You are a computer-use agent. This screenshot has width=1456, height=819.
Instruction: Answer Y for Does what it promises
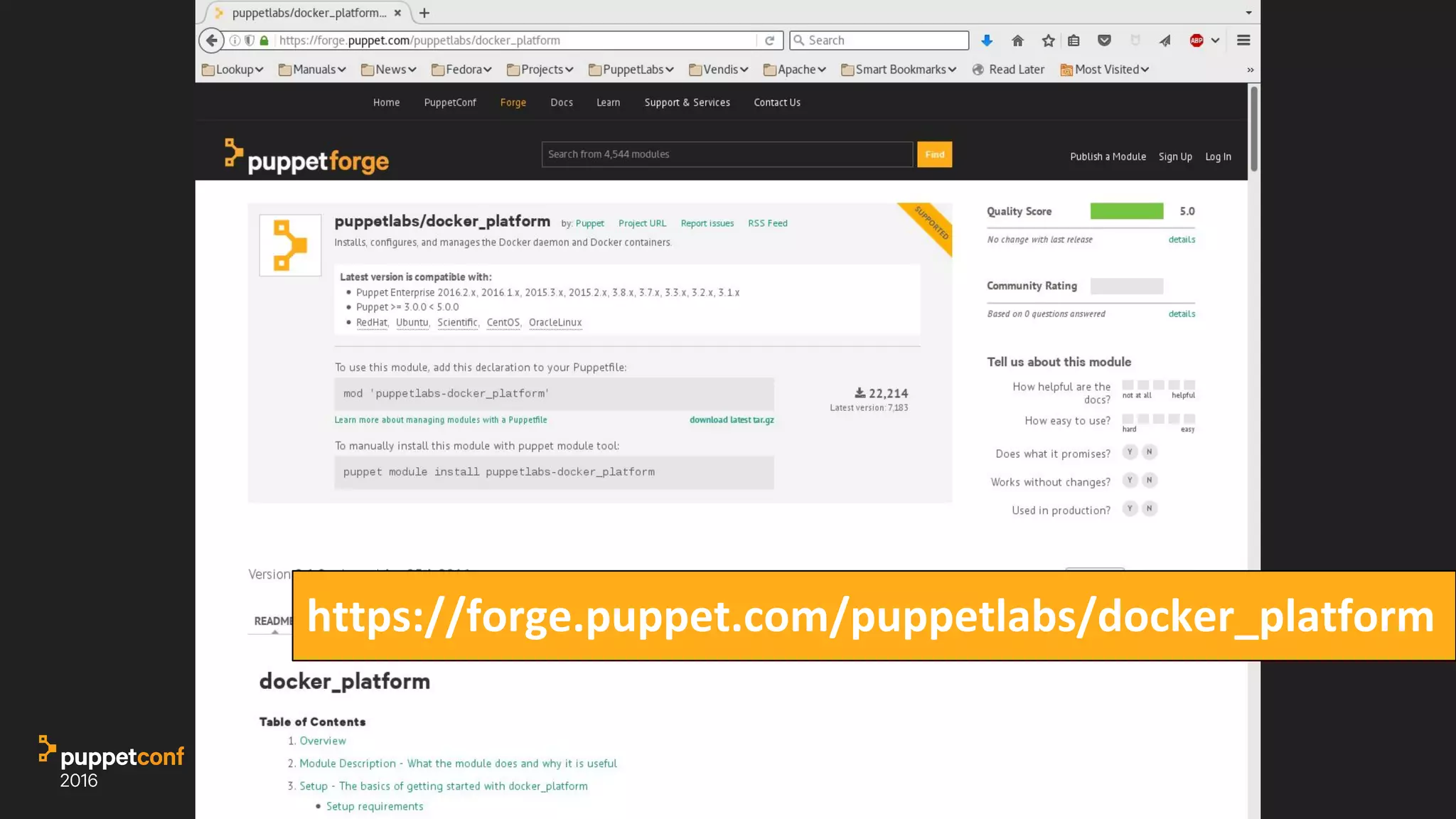tap(1130, 452)
